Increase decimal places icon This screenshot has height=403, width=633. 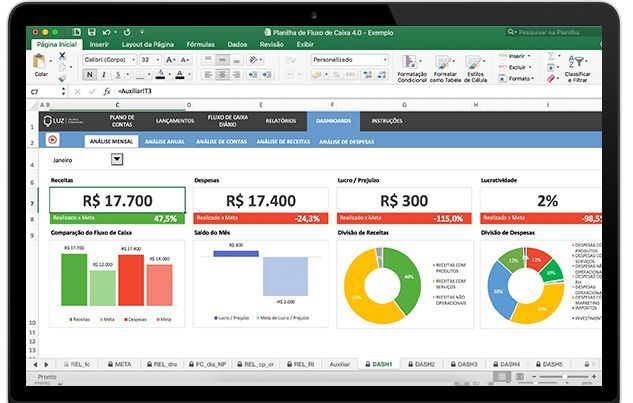(x=367, y=75)
